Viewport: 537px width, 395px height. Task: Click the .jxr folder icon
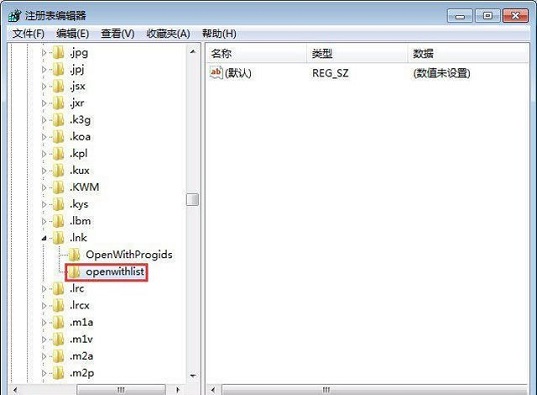pos(58,103)
